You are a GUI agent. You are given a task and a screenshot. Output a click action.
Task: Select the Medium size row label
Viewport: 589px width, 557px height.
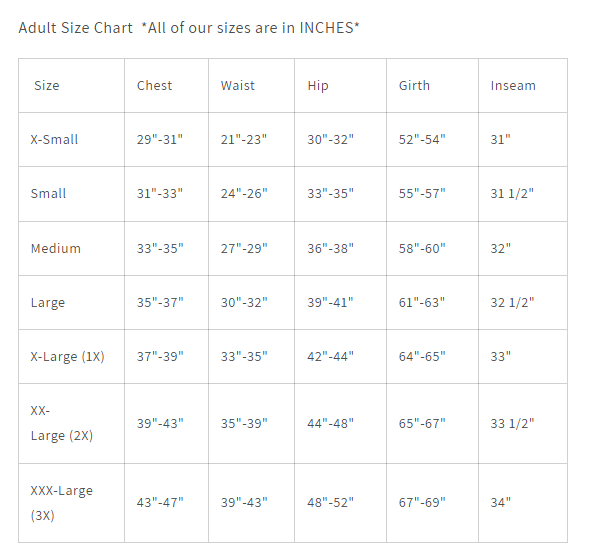click(56, 249)
